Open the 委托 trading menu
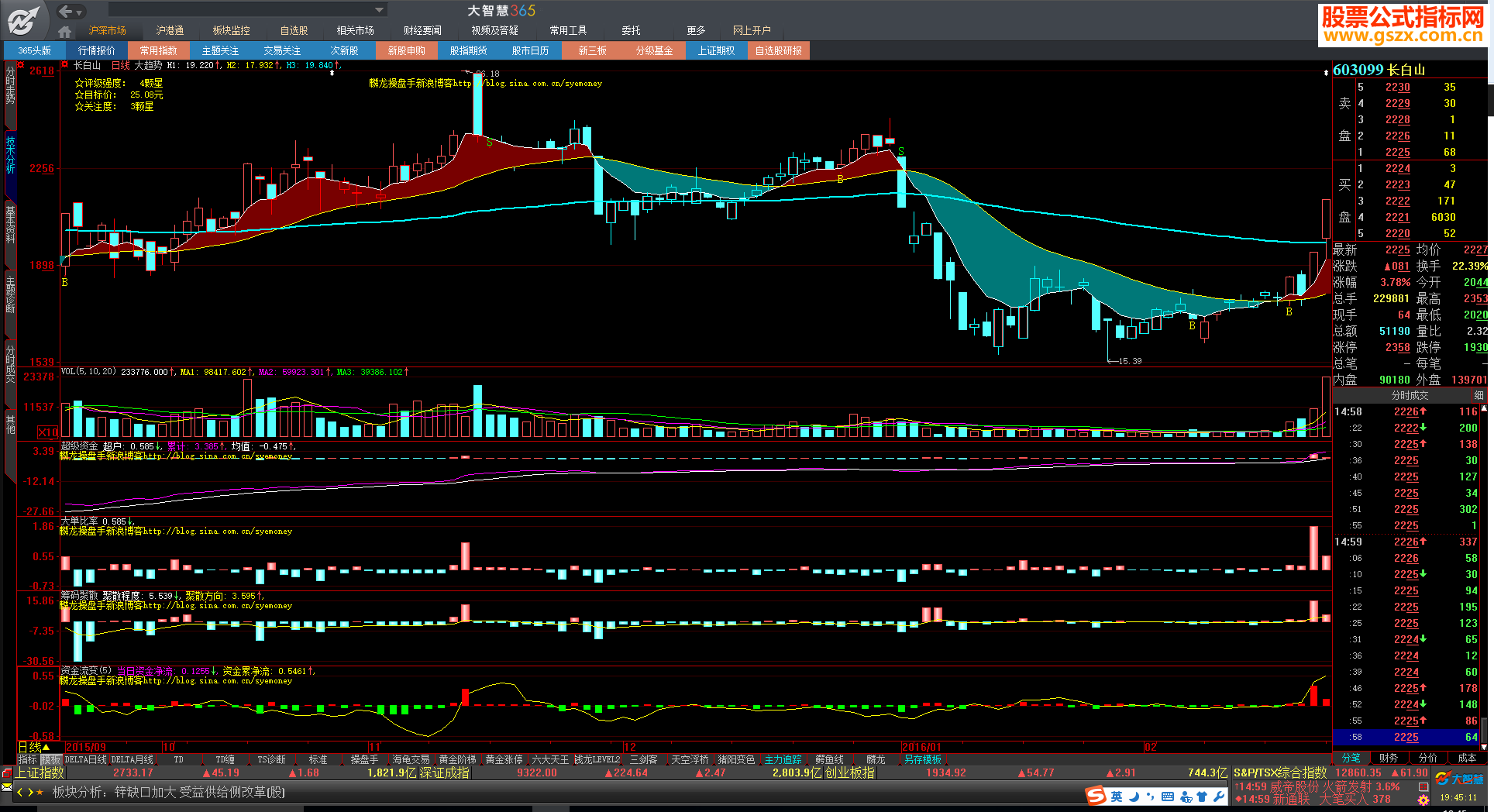 pos(631,30)
